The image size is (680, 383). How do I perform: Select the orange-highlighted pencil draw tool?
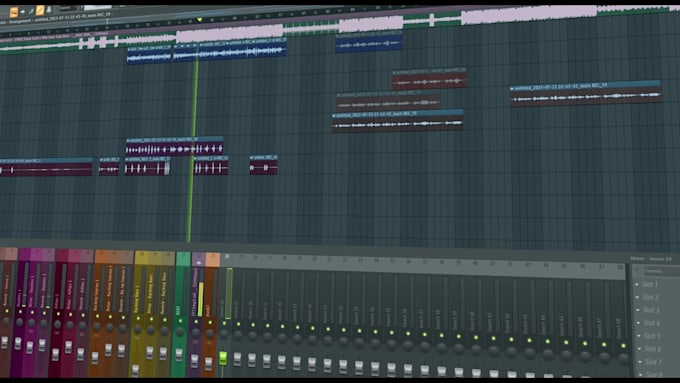click(40, 10)
